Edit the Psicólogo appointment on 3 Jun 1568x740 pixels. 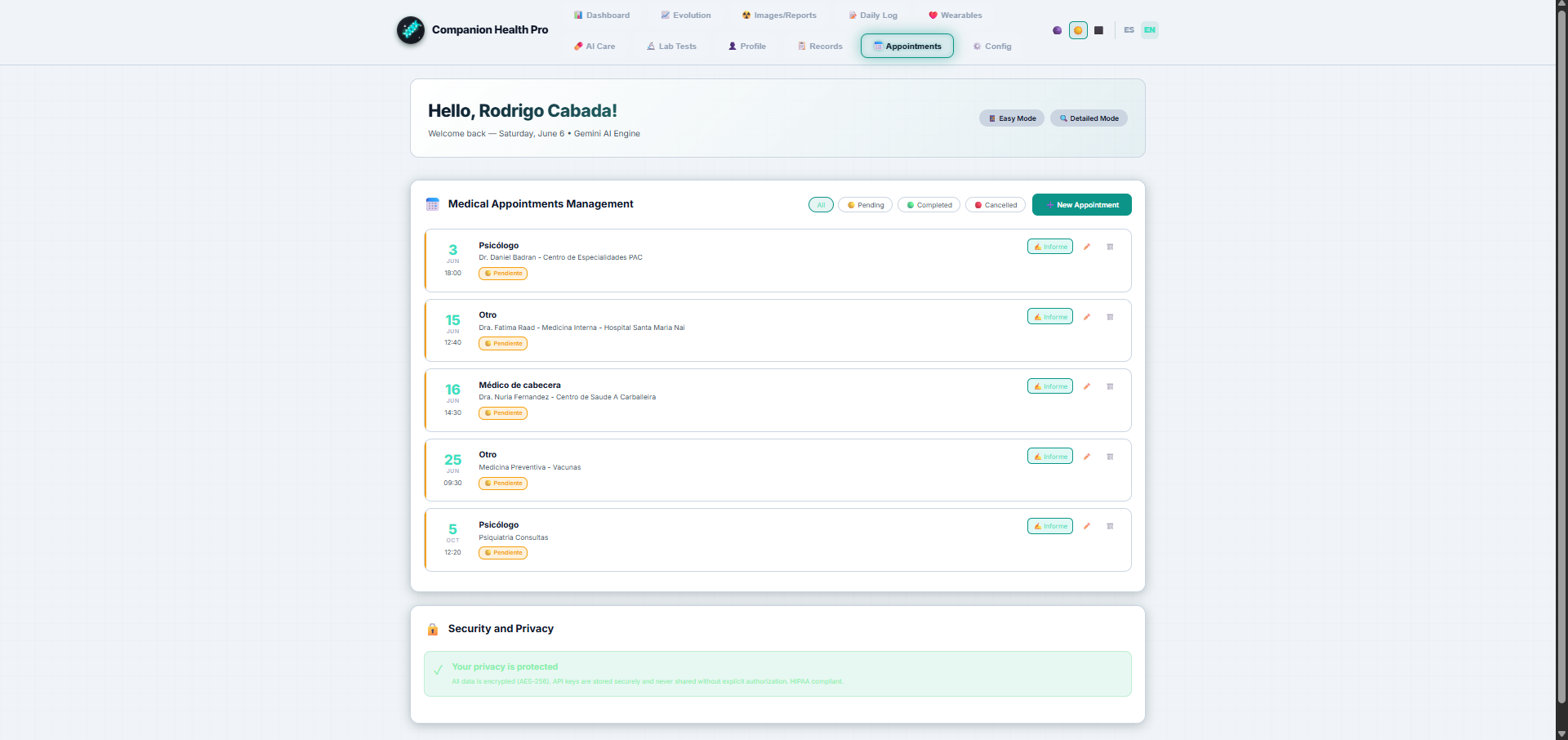coord(1087,247)
